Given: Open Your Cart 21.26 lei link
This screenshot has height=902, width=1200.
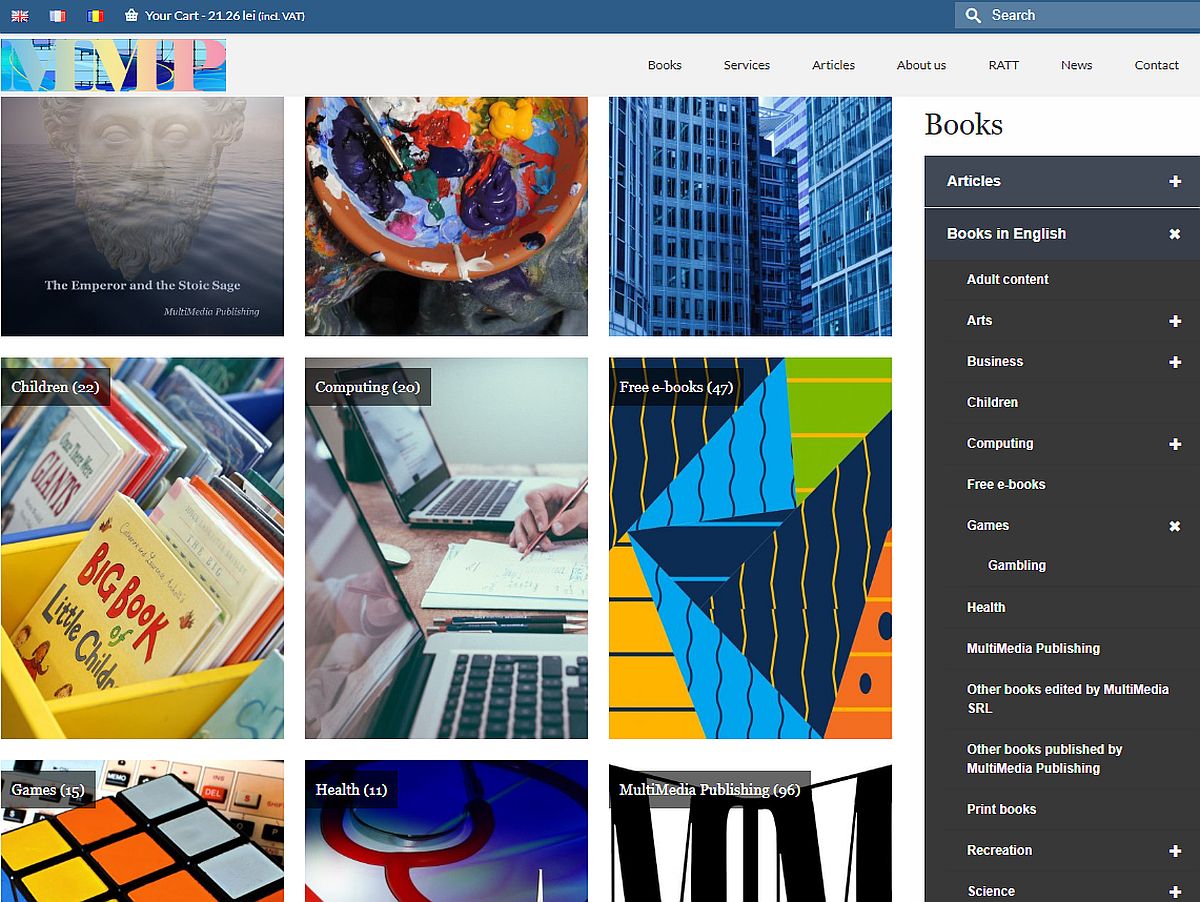Looking at the screenshot, I should [x=225, y=16].
